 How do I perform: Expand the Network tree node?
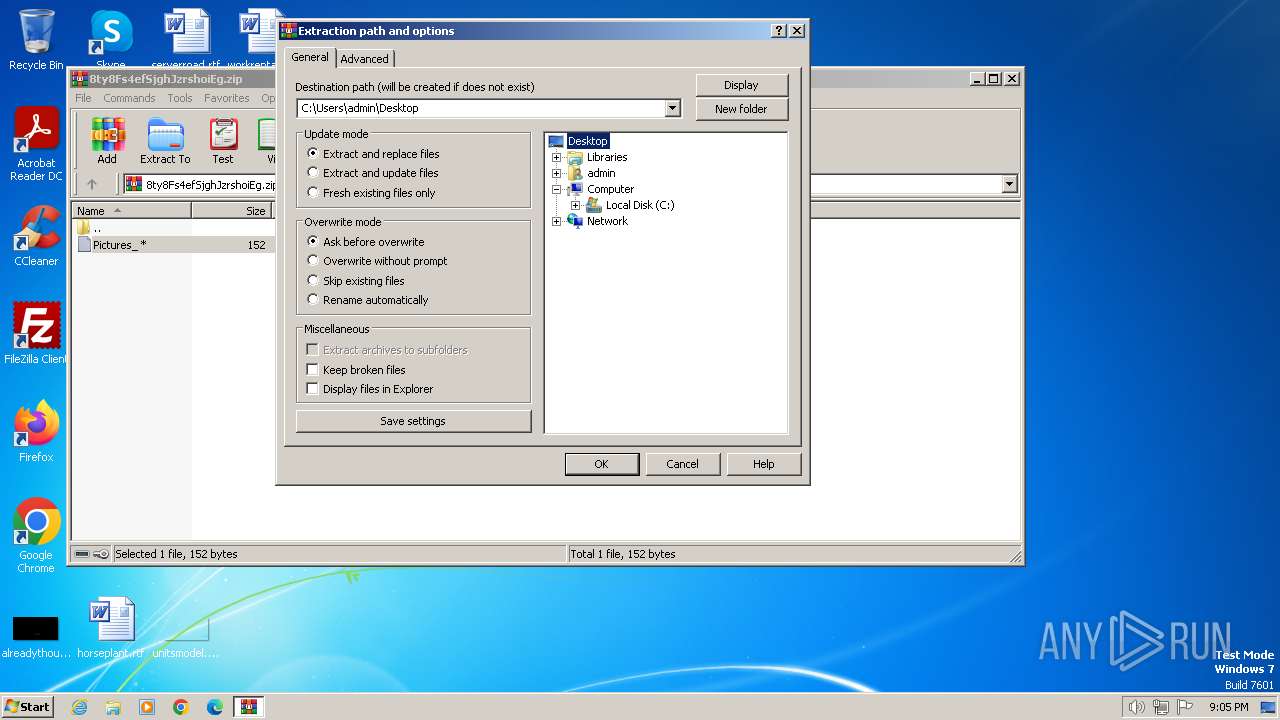(557, 221)
